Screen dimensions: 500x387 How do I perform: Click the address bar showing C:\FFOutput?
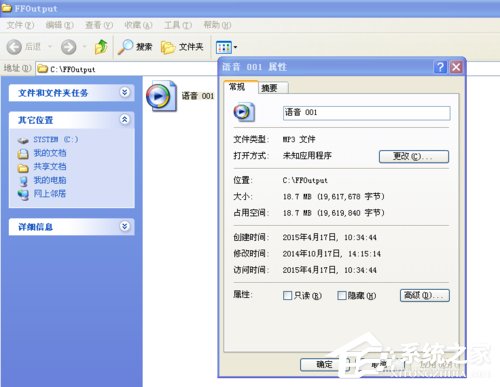tap(127, 69)
